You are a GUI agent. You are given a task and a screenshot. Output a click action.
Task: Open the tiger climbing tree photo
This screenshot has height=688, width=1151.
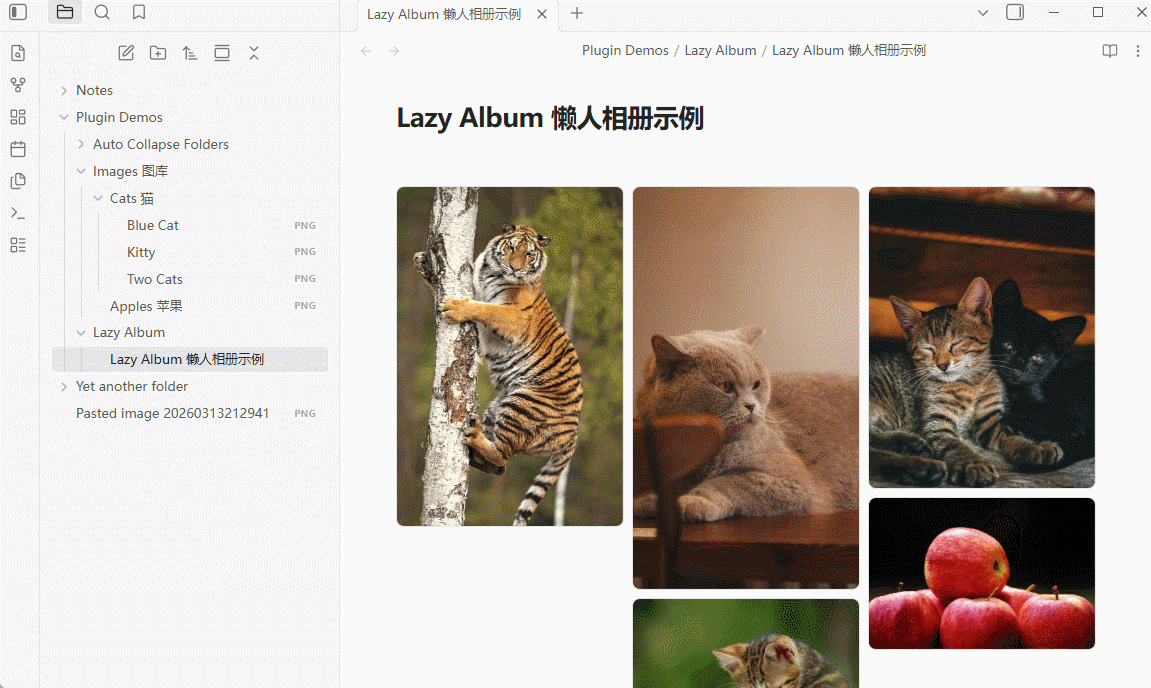click(509, 356)
